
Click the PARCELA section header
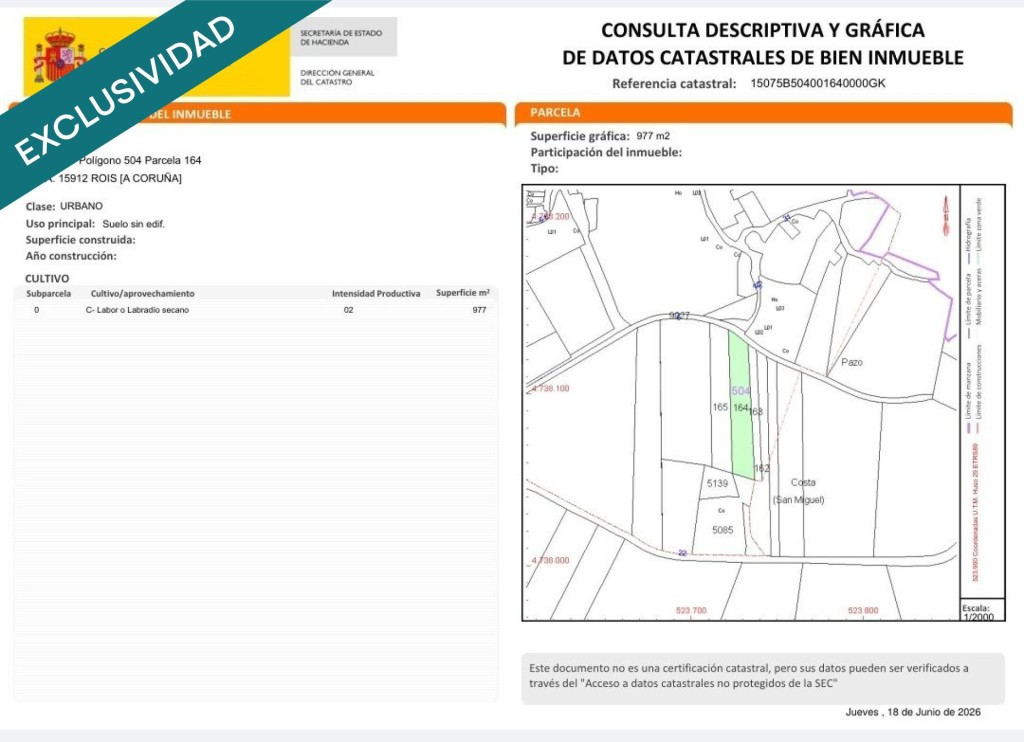pos(554,112)
